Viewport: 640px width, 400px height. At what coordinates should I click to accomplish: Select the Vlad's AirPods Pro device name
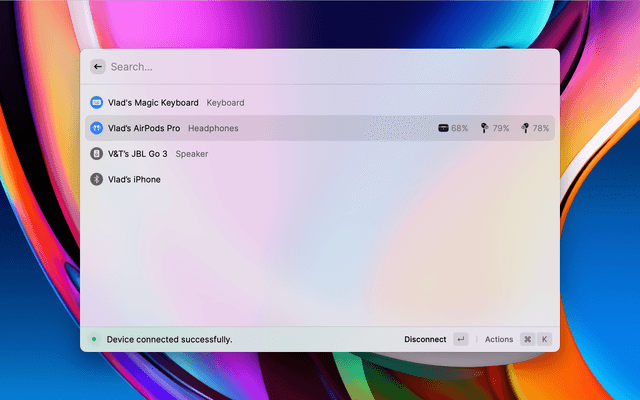144,128
